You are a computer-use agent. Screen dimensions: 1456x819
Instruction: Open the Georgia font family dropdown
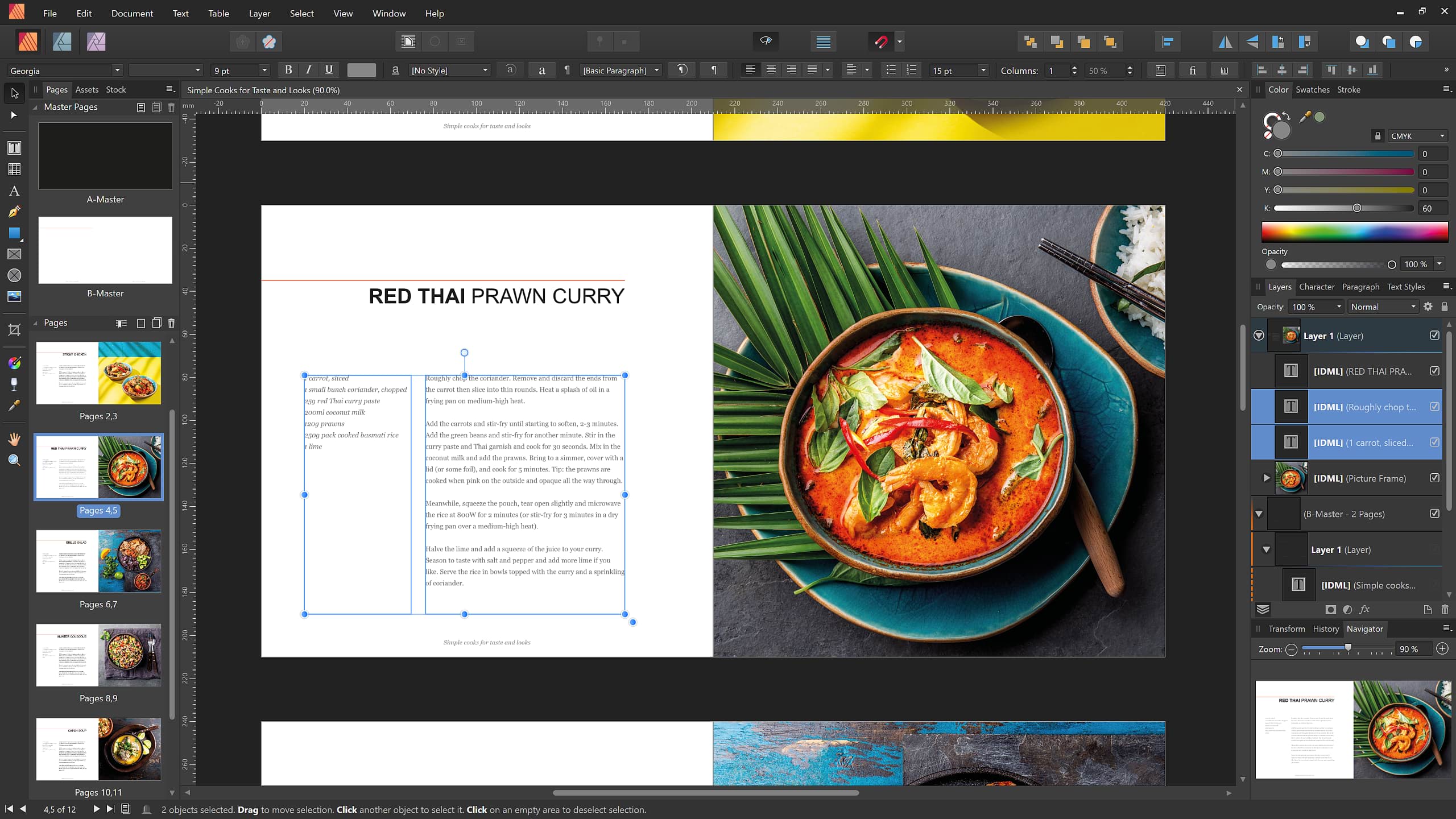click(117, 69)
